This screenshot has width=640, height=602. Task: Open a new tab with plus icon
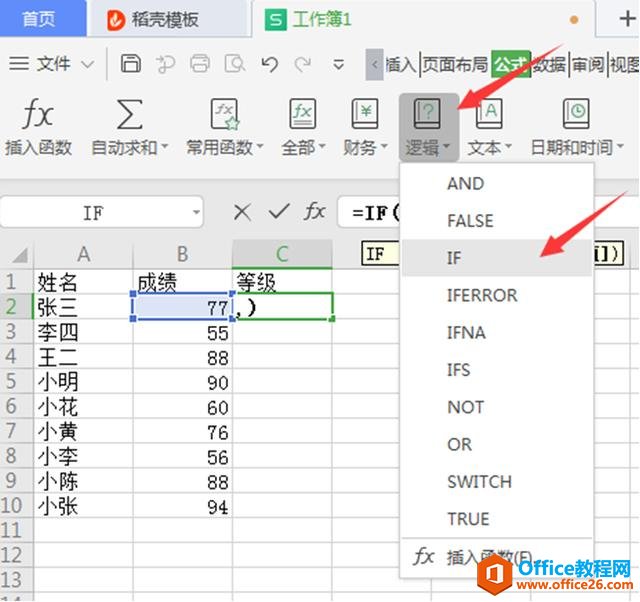627,19
